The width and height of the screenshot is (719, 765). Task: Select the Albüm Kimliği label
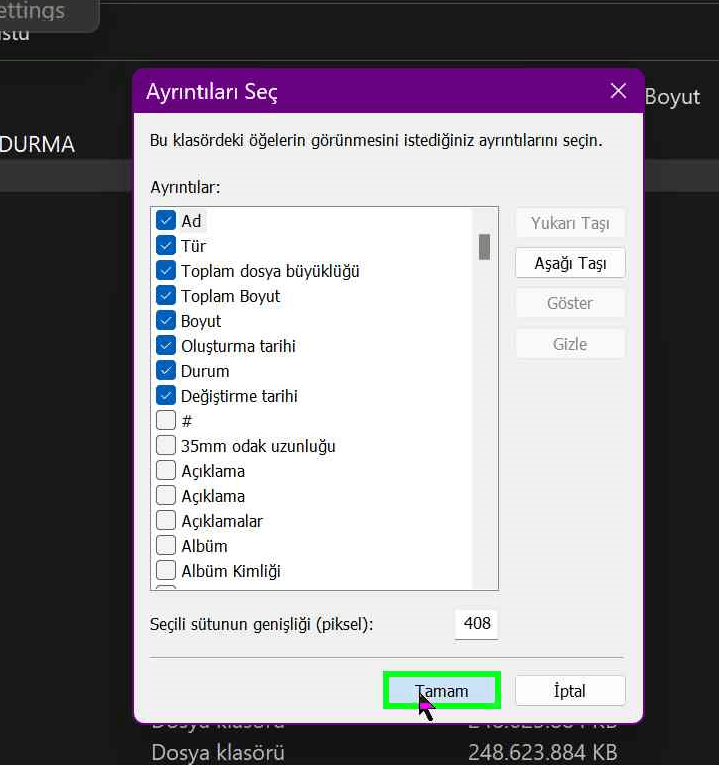tap(231, 571)
